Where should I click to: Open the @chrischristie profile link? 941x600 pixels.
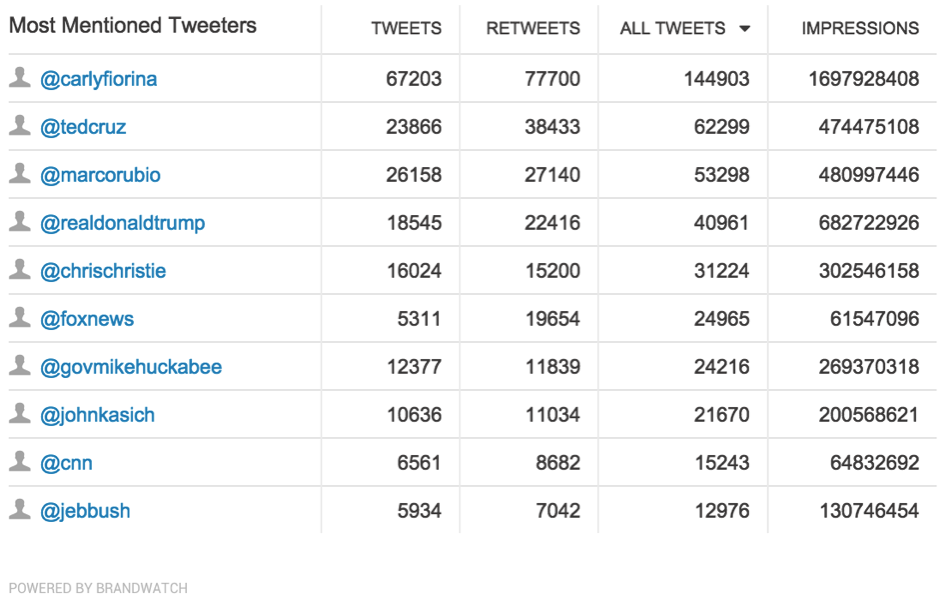coord(103,271)
